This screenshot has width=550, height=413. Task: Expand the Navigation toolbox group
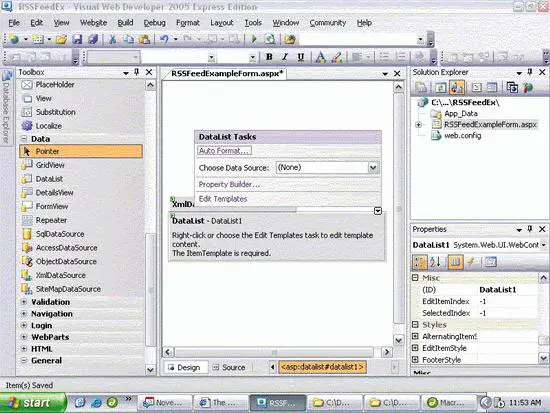(x=24, y=314)
